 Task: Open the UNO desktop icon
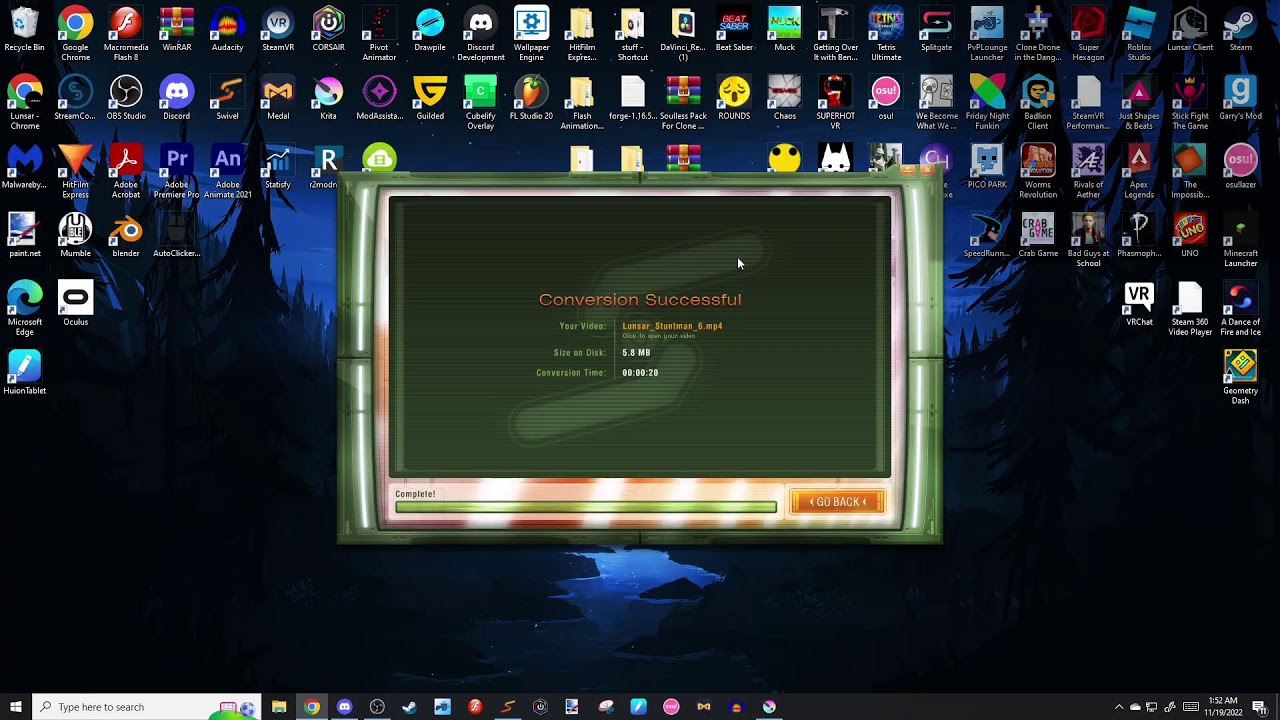(x=1189, y=235)
